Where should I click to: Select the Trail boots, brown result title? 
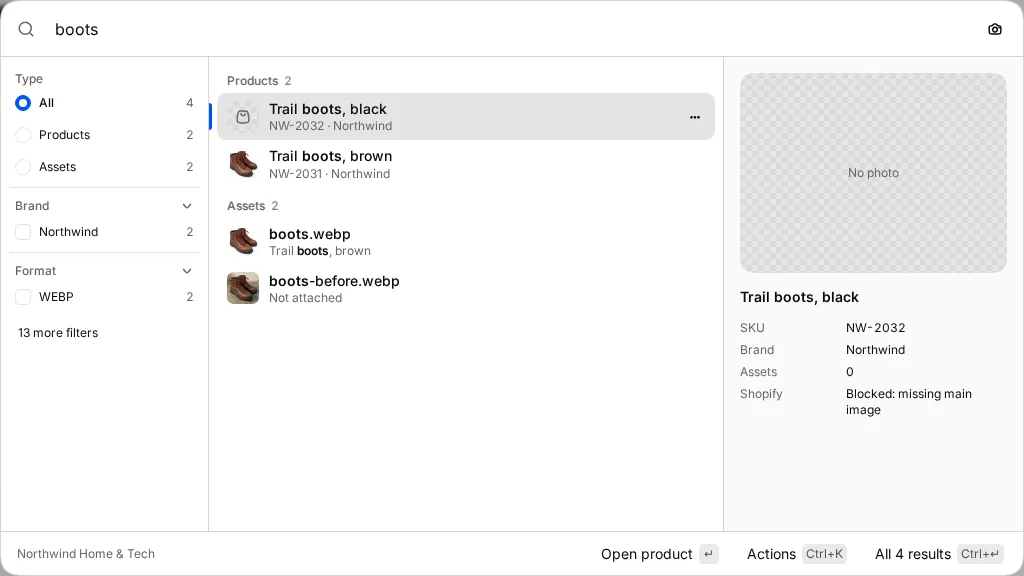(x=330, y=156)
